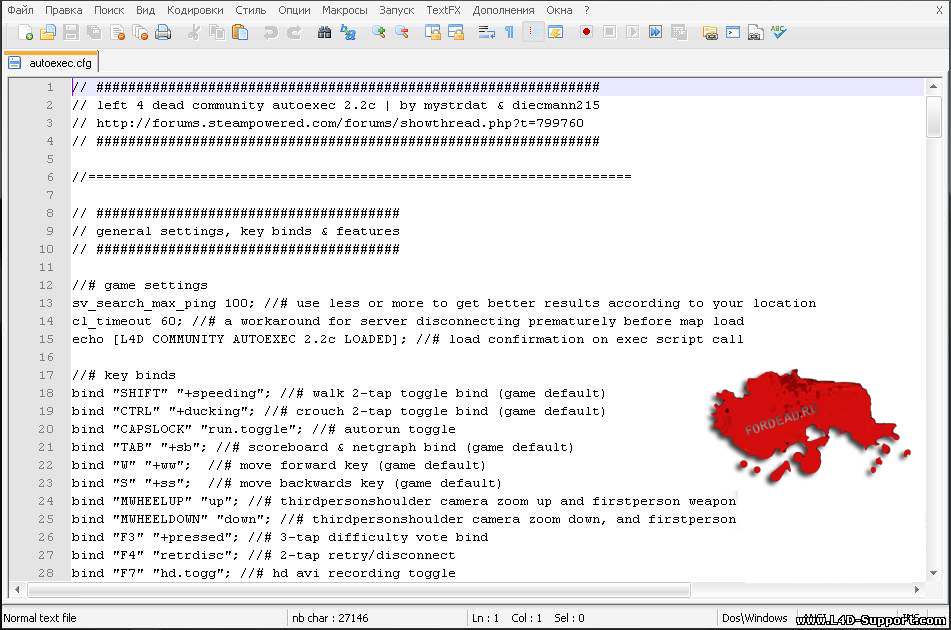Open the Окна menu
Screen dimensions: 951x630
559,10
